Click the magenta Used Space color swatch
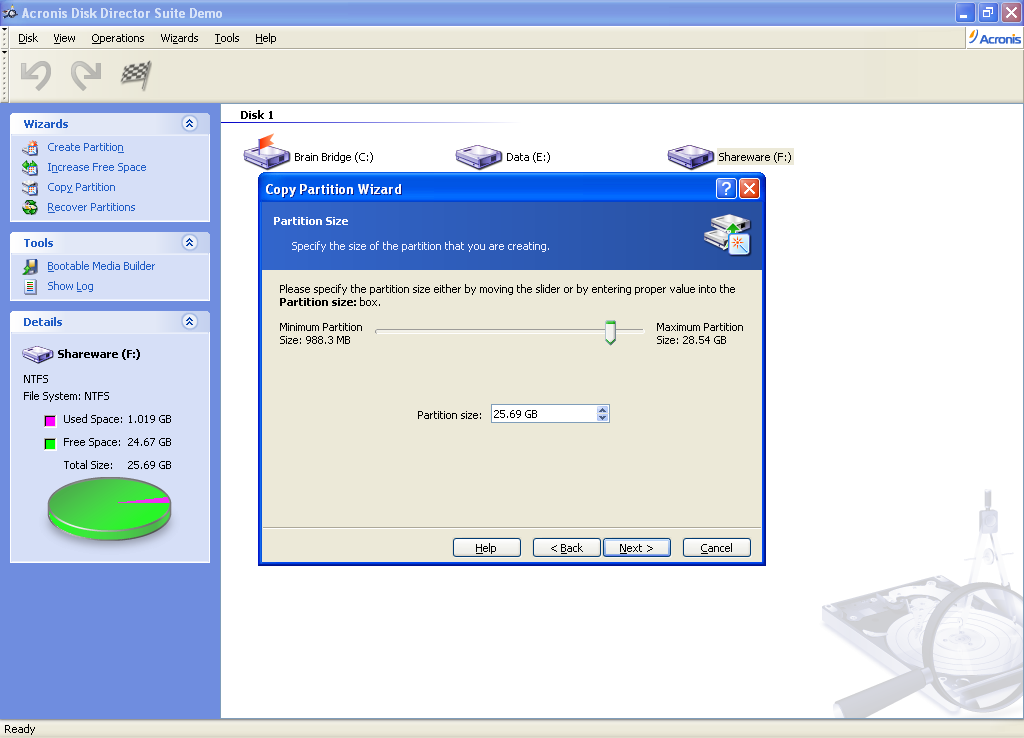 click(50, 420)
